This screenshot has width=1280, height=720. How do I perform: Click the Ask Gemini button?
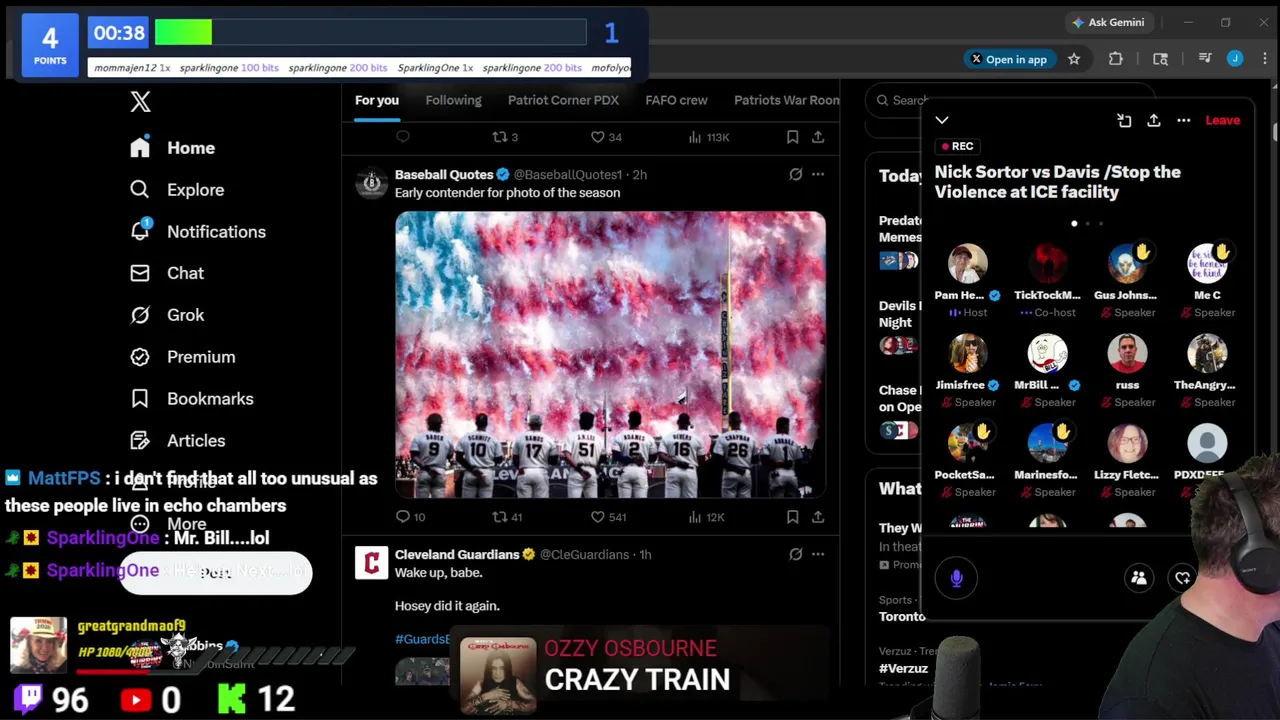[x=1108, y=22]
